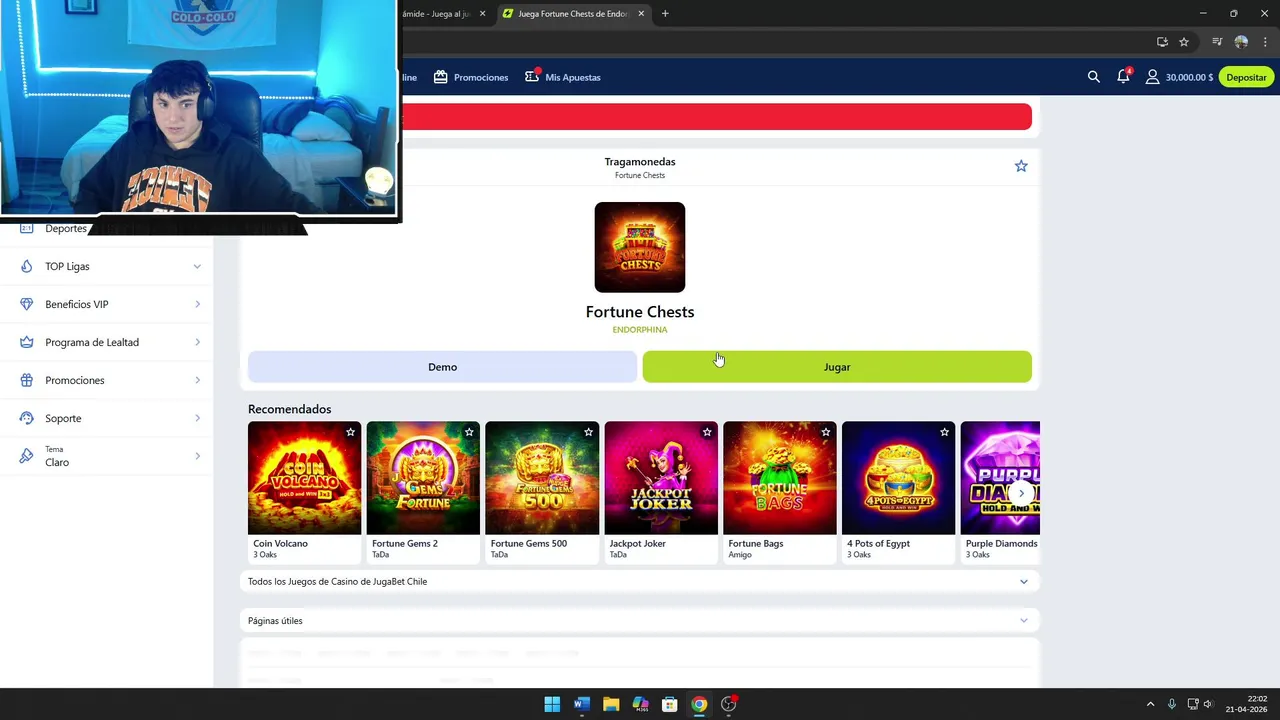Click the green Jugar button

pyautogui.click(x=837, y=367)
